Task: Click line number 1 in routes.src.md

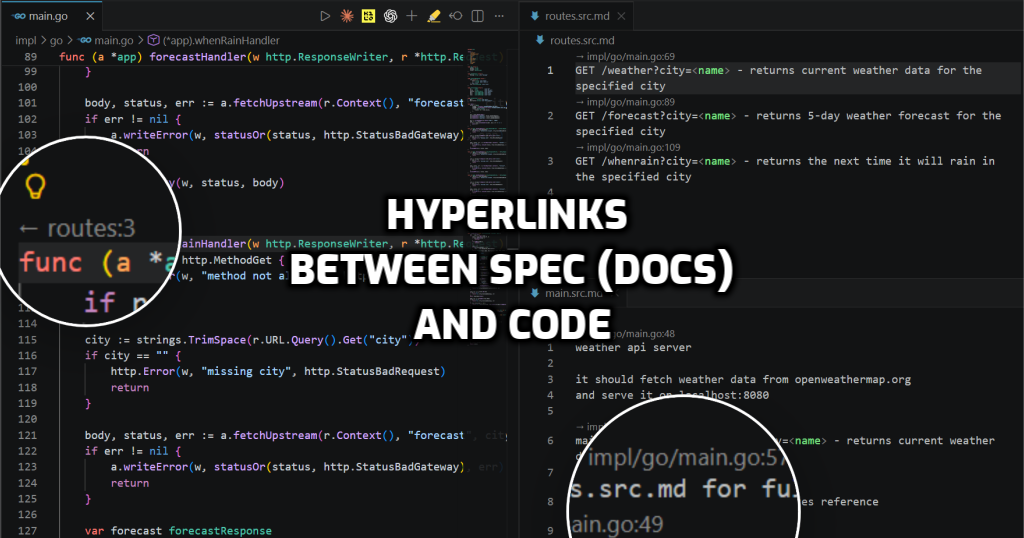Action: [x=550, y=71]
